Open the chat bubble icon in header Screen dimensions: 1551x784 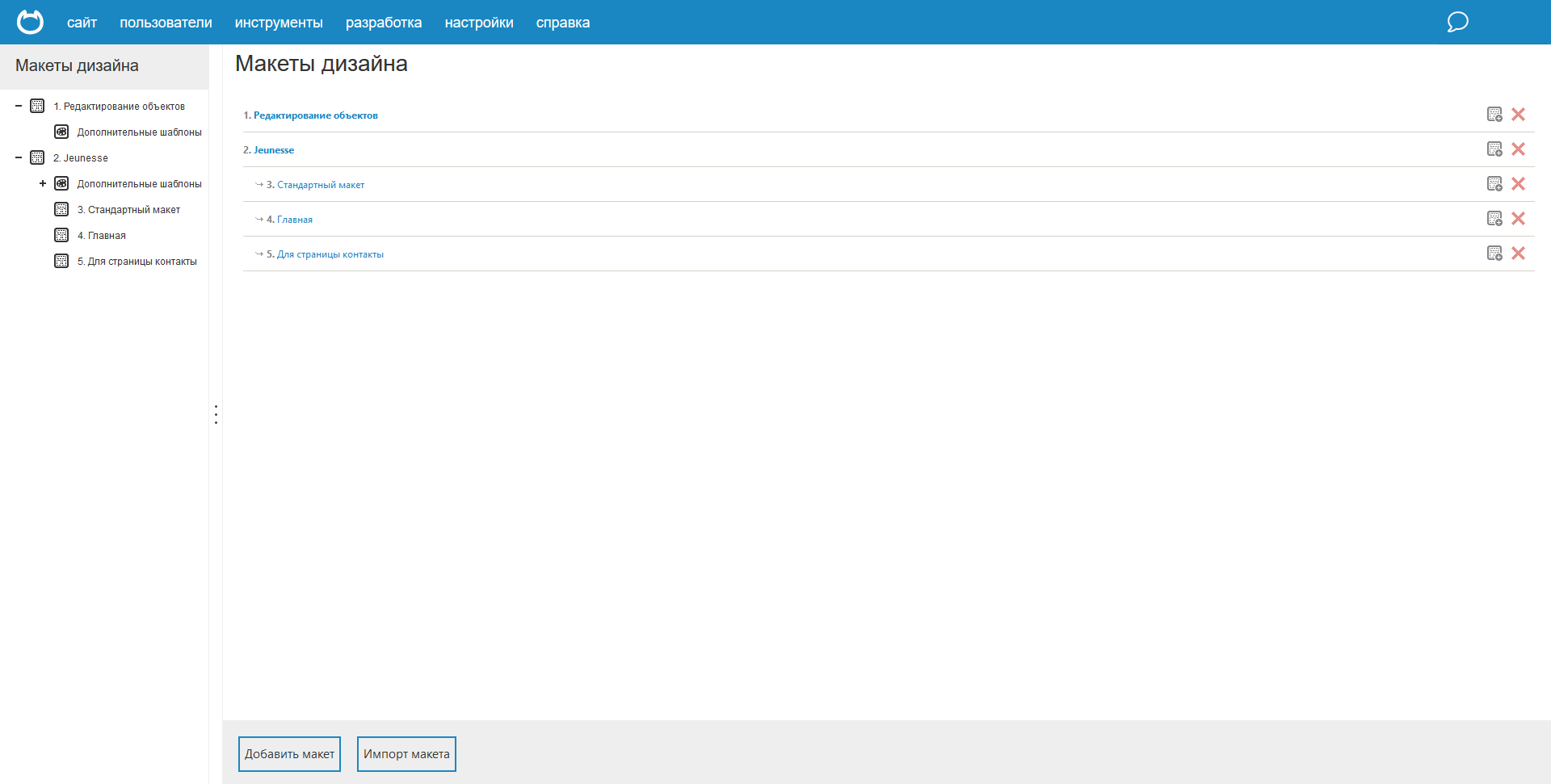(1457, 22)
